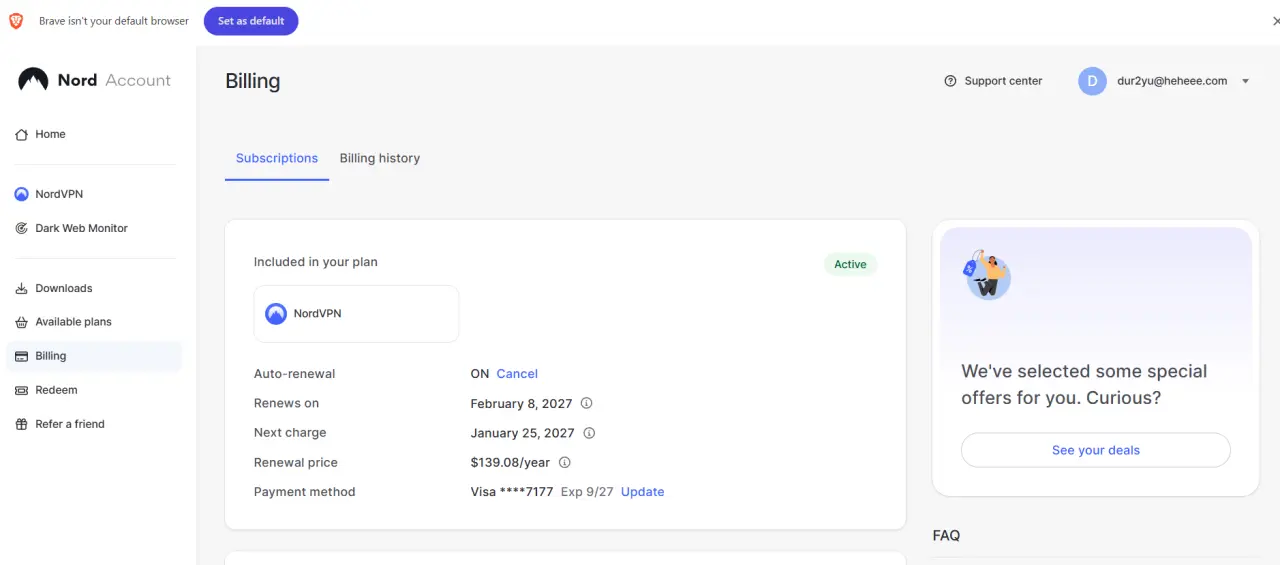Open Refer a friend

(60, 424)
